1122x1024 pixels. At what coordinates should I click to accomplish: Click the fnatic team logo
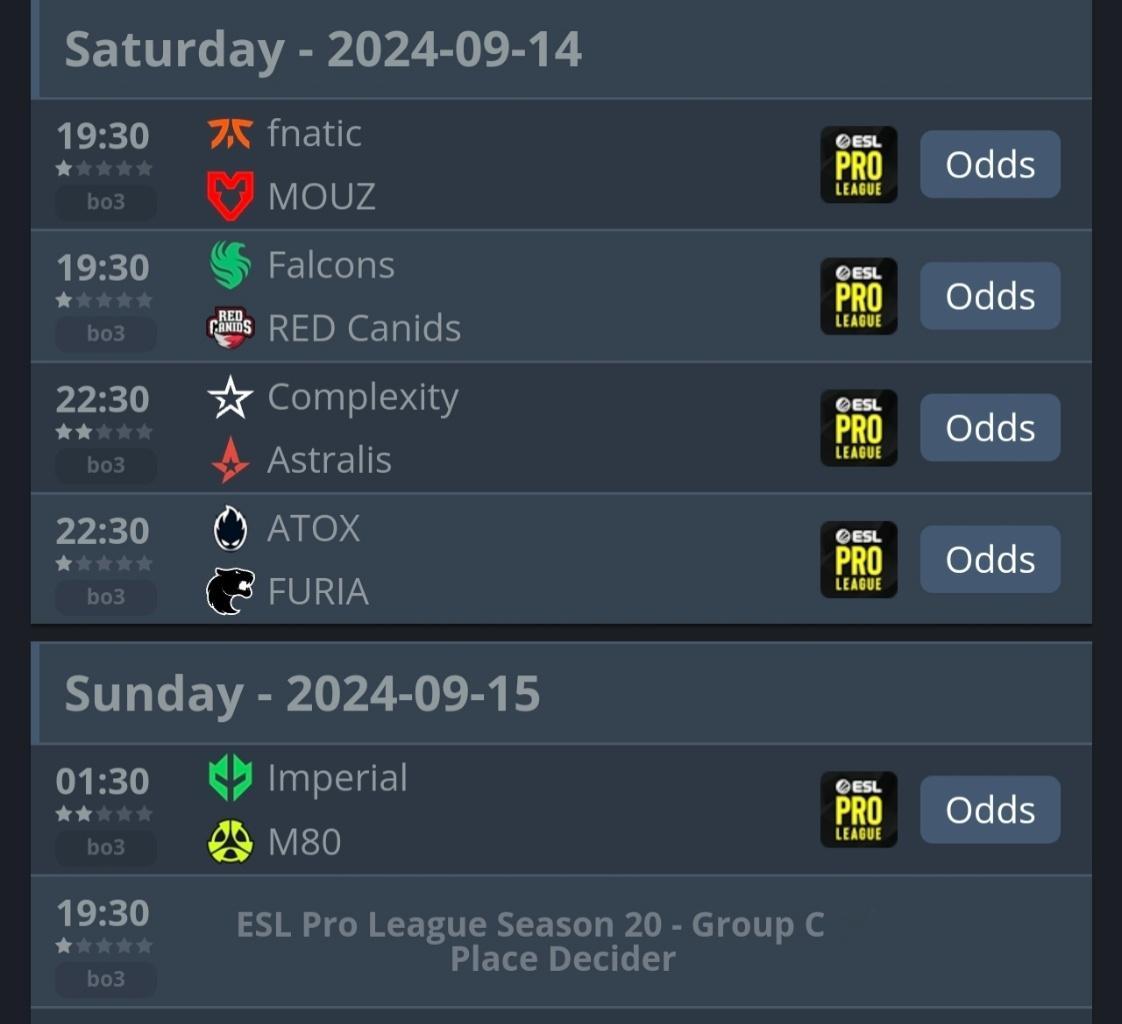point(230,134)
